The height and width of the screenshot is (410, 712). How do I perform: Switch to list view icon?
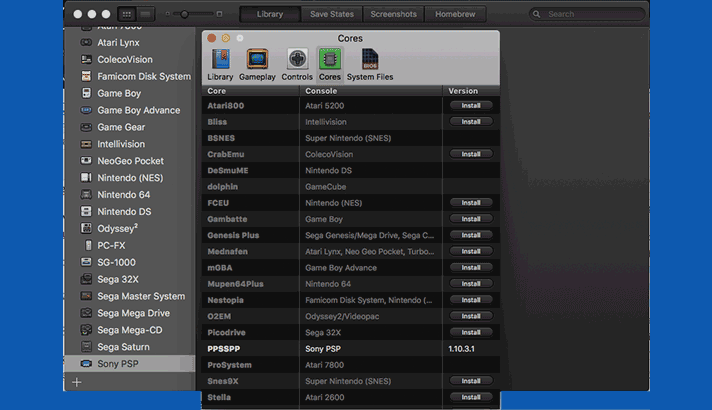pyautogui.click(x=145, y=14)
